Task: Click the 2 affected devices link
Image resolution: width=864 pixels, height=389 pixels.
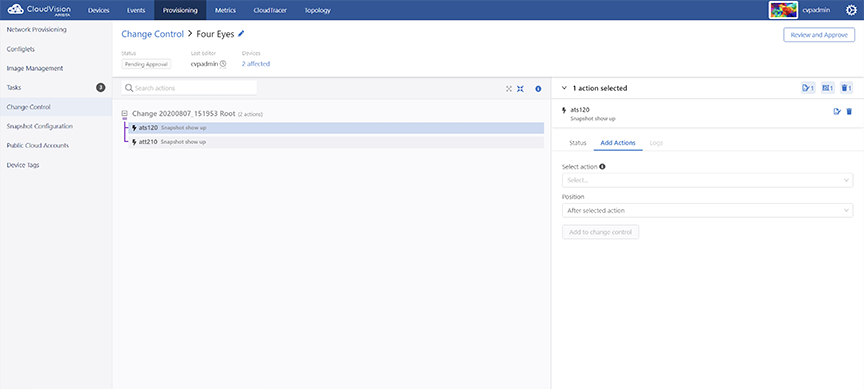Action: point(256,64)
